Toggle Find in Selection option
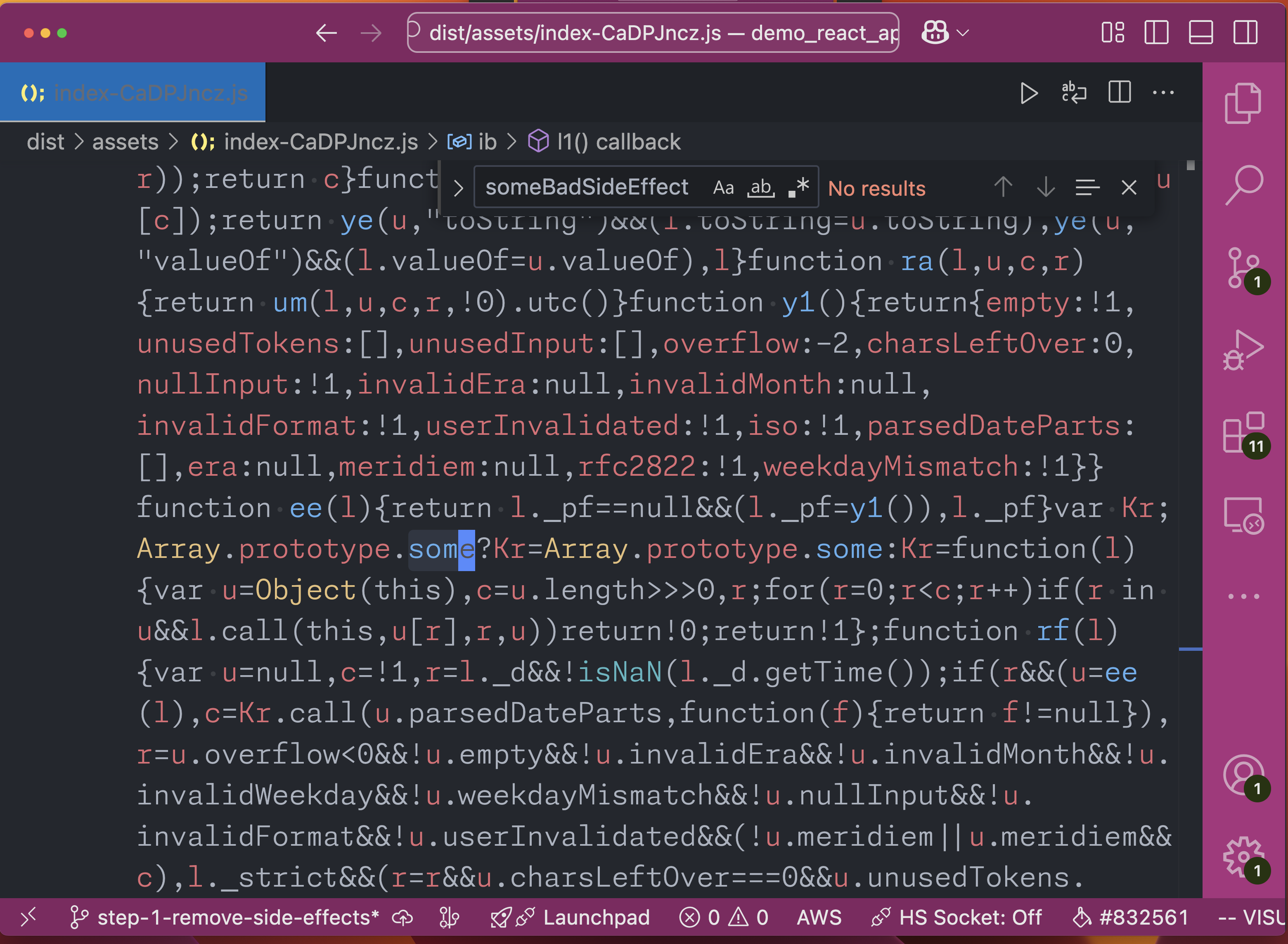Screen dimensions: 1288x944 click(x=1087, y=187)
